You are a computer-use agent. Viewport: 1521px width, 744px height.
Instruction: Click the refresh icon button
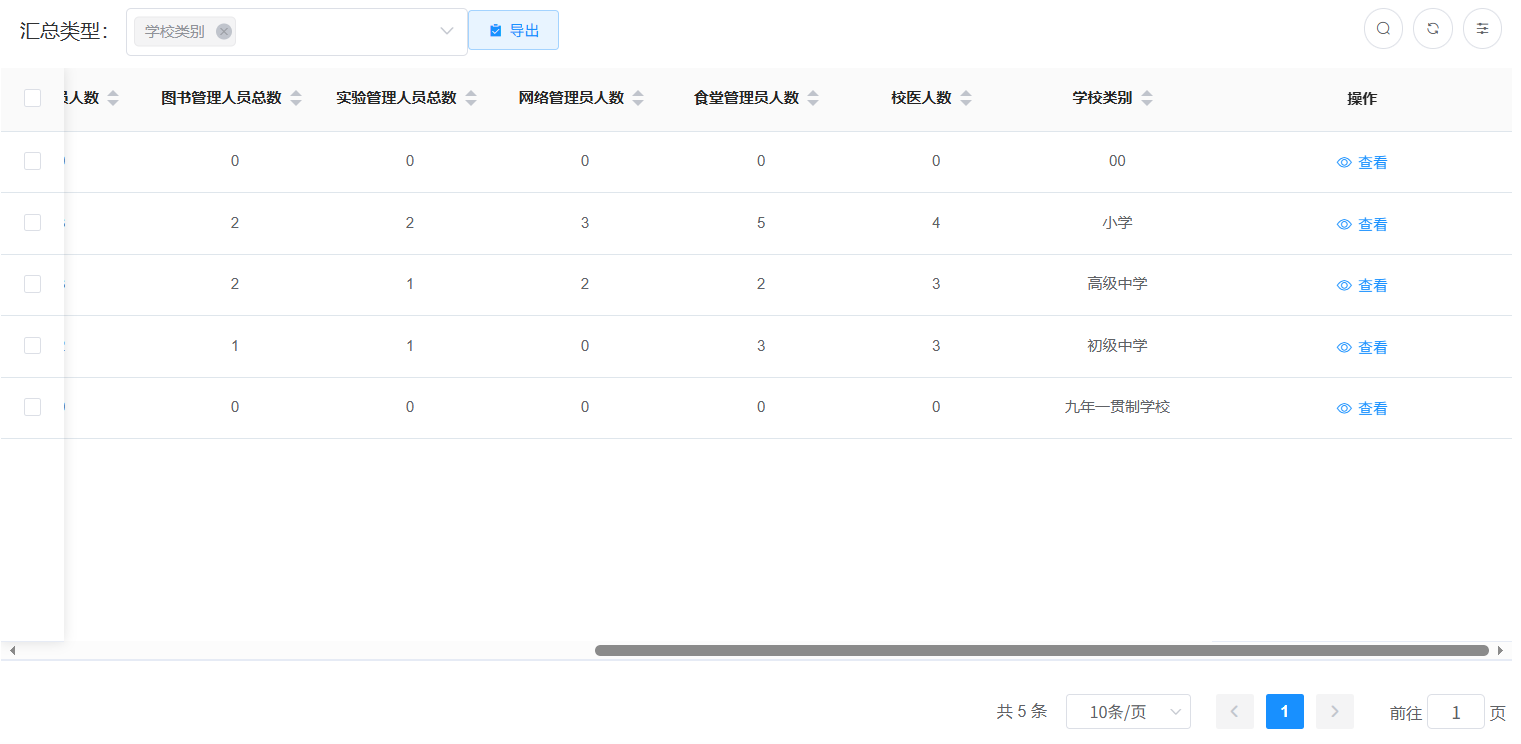click(x=1432, y=29)
